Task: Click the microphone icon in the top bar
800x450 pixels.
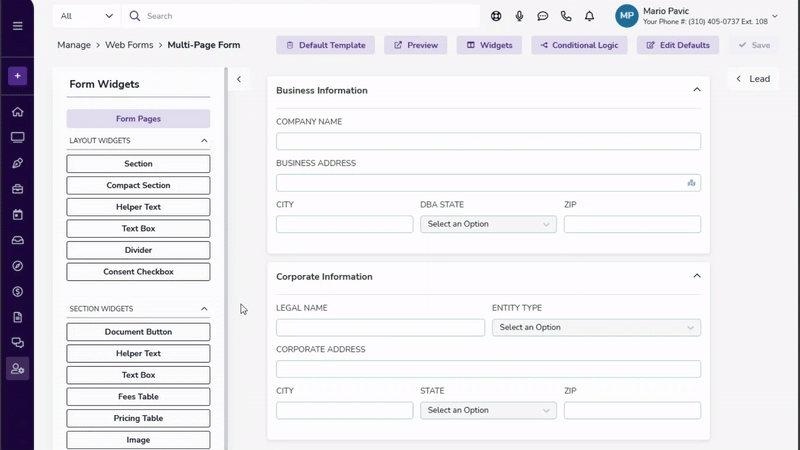Action: coord(519,16)
